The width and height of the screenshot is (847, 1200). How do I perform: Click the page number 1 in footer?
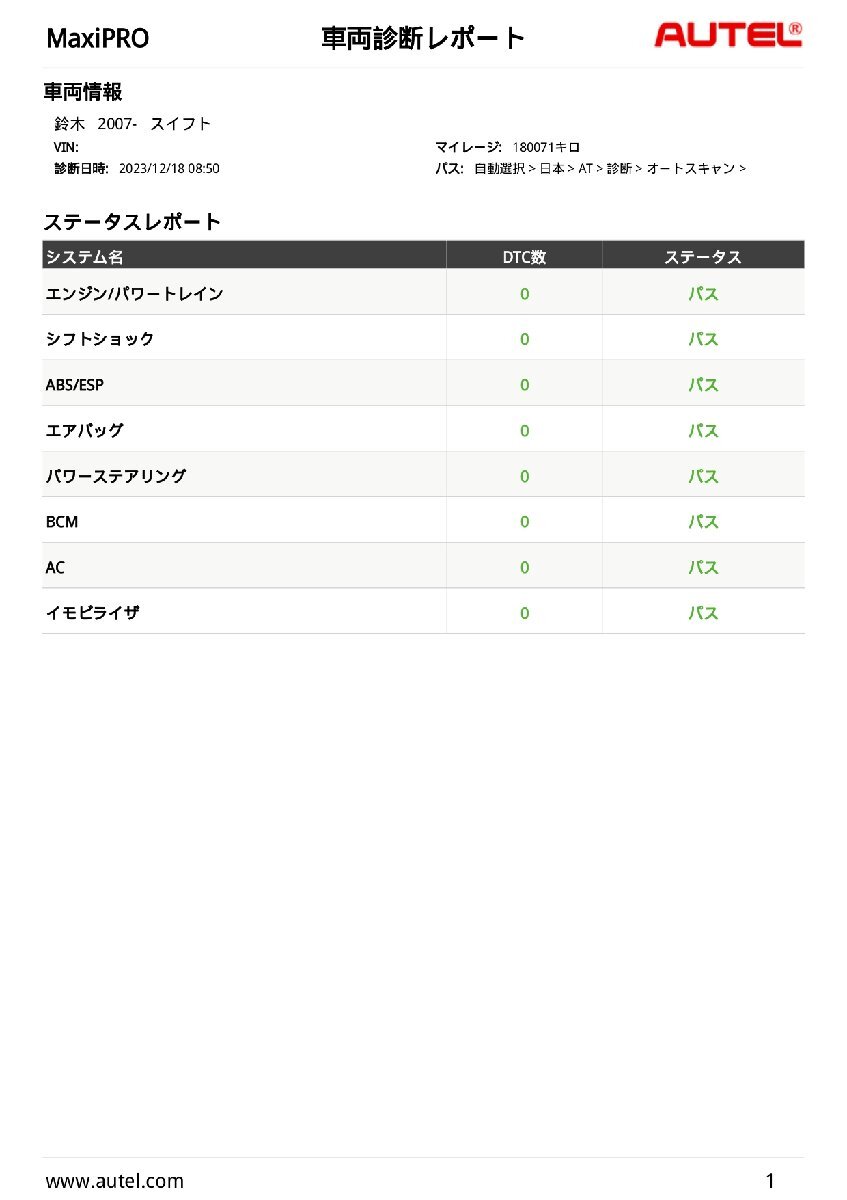(770, 1181)
